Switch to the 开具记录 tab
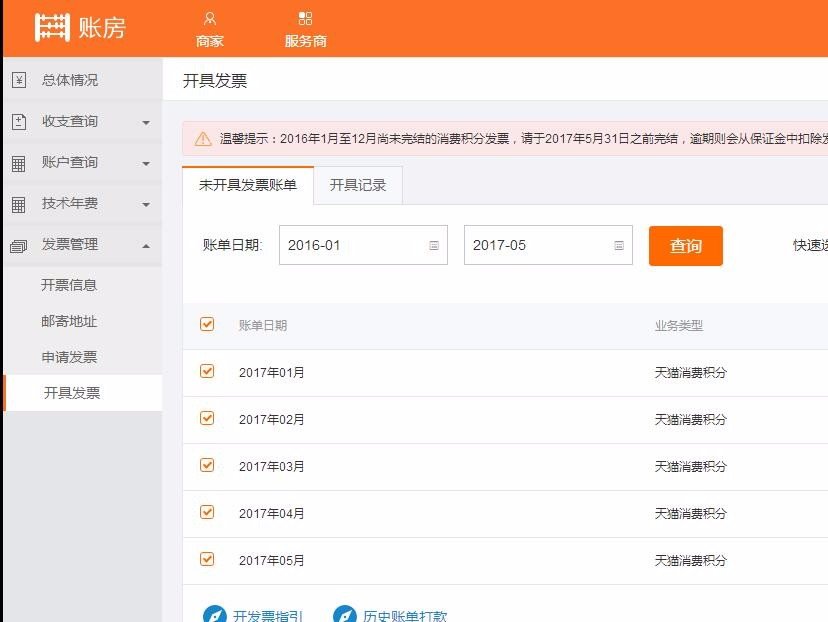This screenshot has height=622, width=828. pos(357,185)
